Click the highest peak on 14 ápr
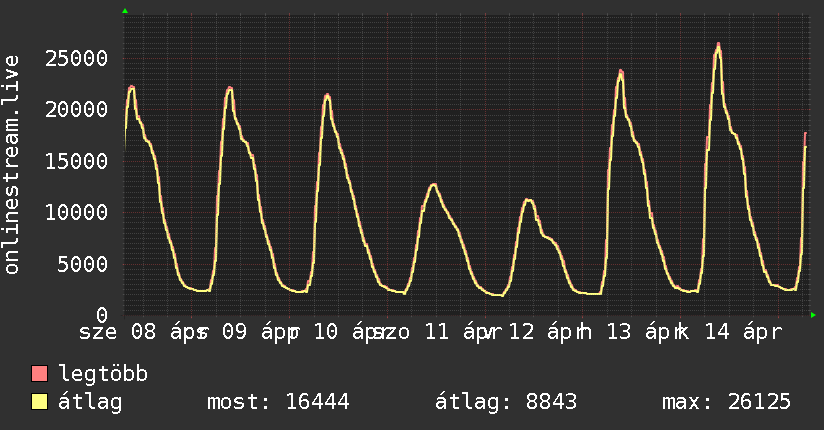 pos(718,46)
